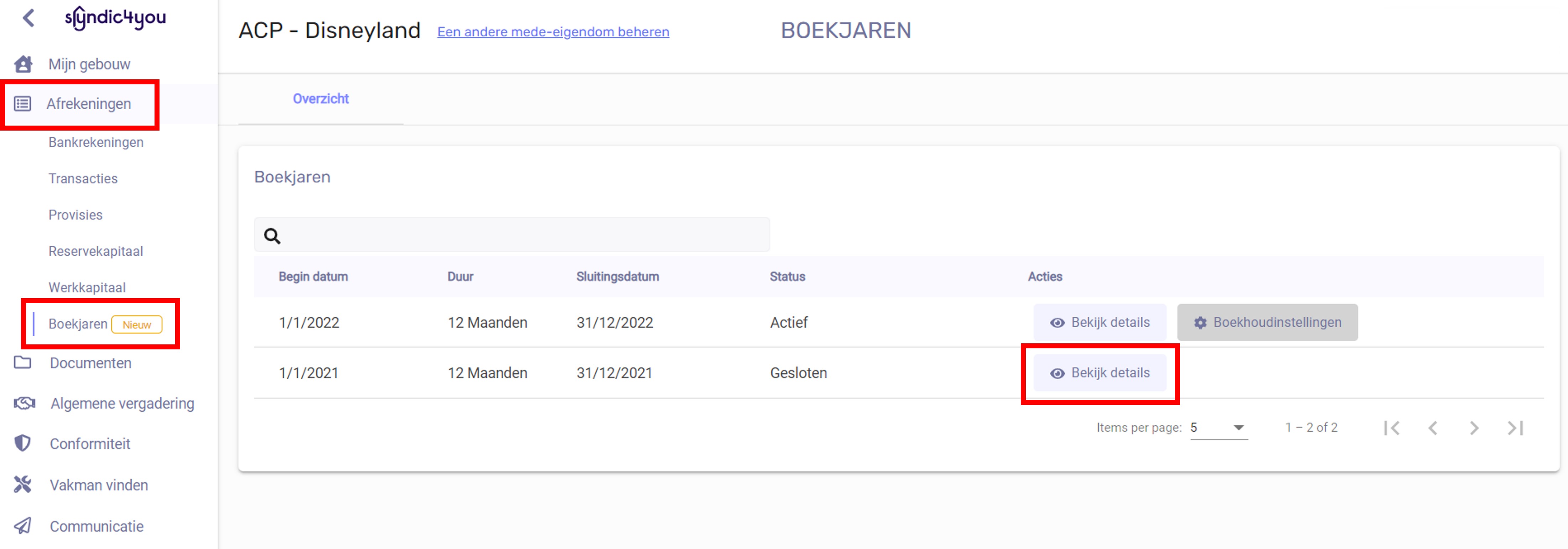The height and width of the screenshot is (549, 1568).
Task: Select the Gesloten status cell
Action: tap(798, 373)
